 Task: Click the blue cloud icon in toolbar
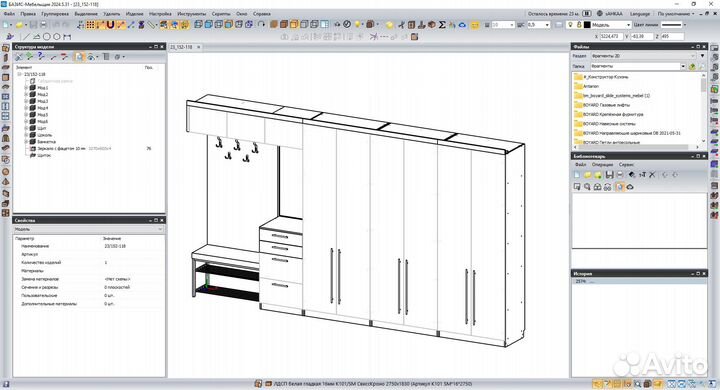[x=462, y=25]
